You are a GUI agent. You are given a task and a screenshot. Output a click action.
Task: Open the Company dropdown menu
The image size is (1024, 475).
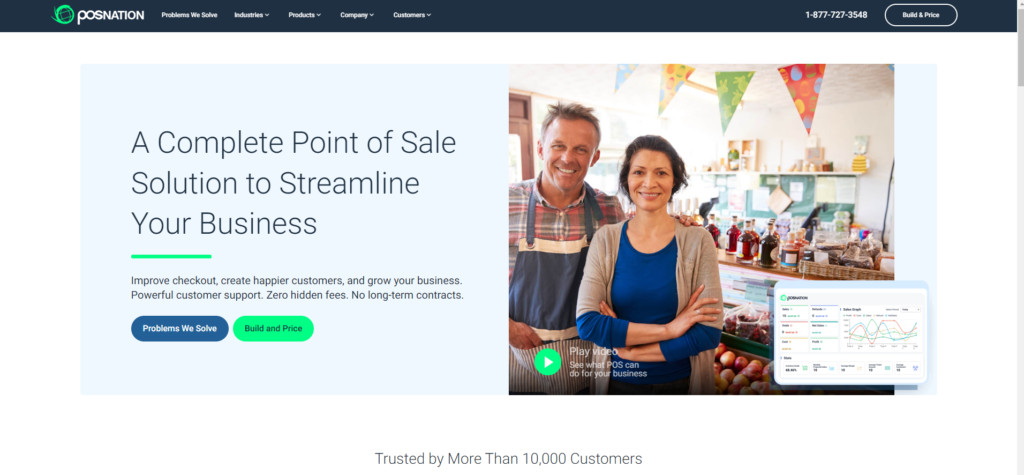pos(357,15)
